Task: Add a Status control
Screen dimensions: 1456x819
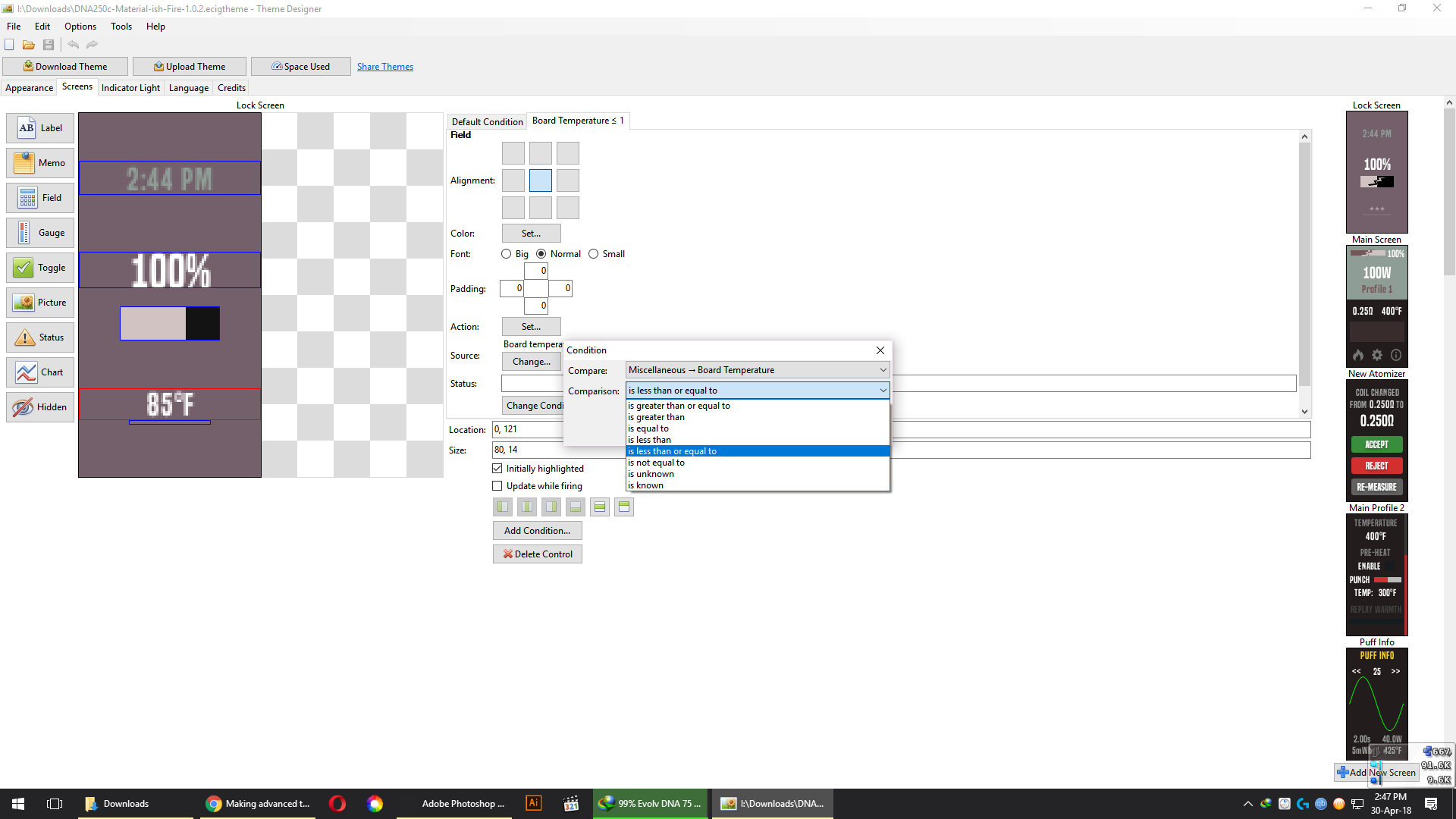Action: (40, 337)
